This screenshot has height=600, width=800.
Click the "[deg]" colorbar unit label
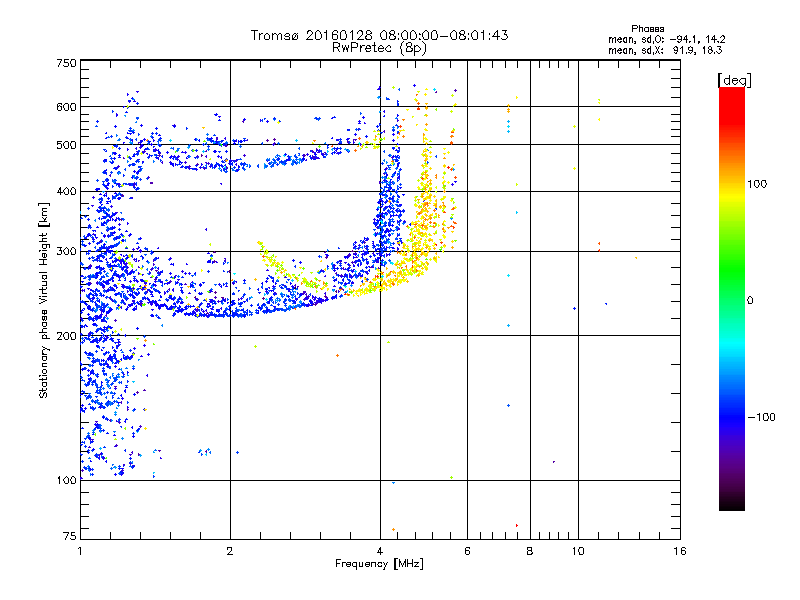coord(734,80)
